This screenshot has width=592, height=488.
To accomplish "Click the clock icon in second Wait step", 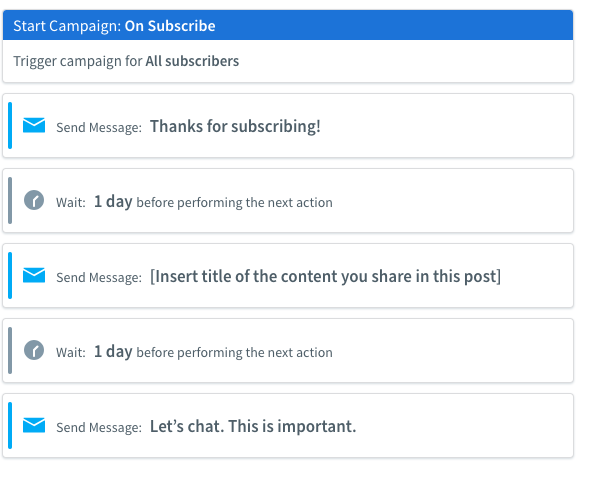I will click(x=34, y=350).
